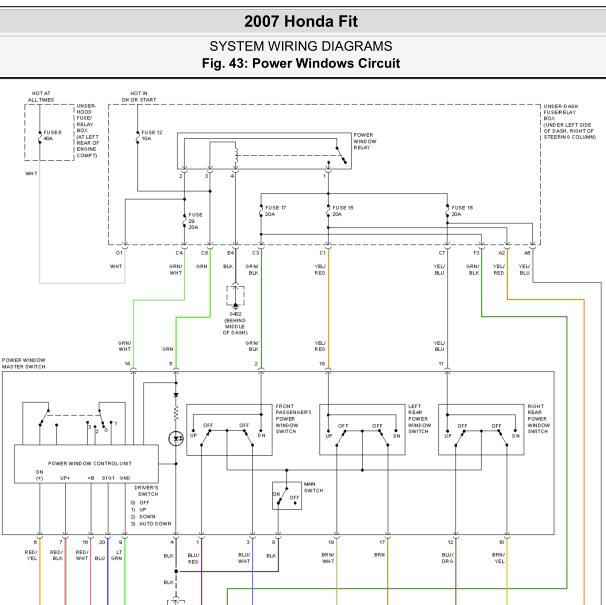Click the "BRN/YEL" wire color label
This screenshot has width=606, height=605.
(498, 558)
